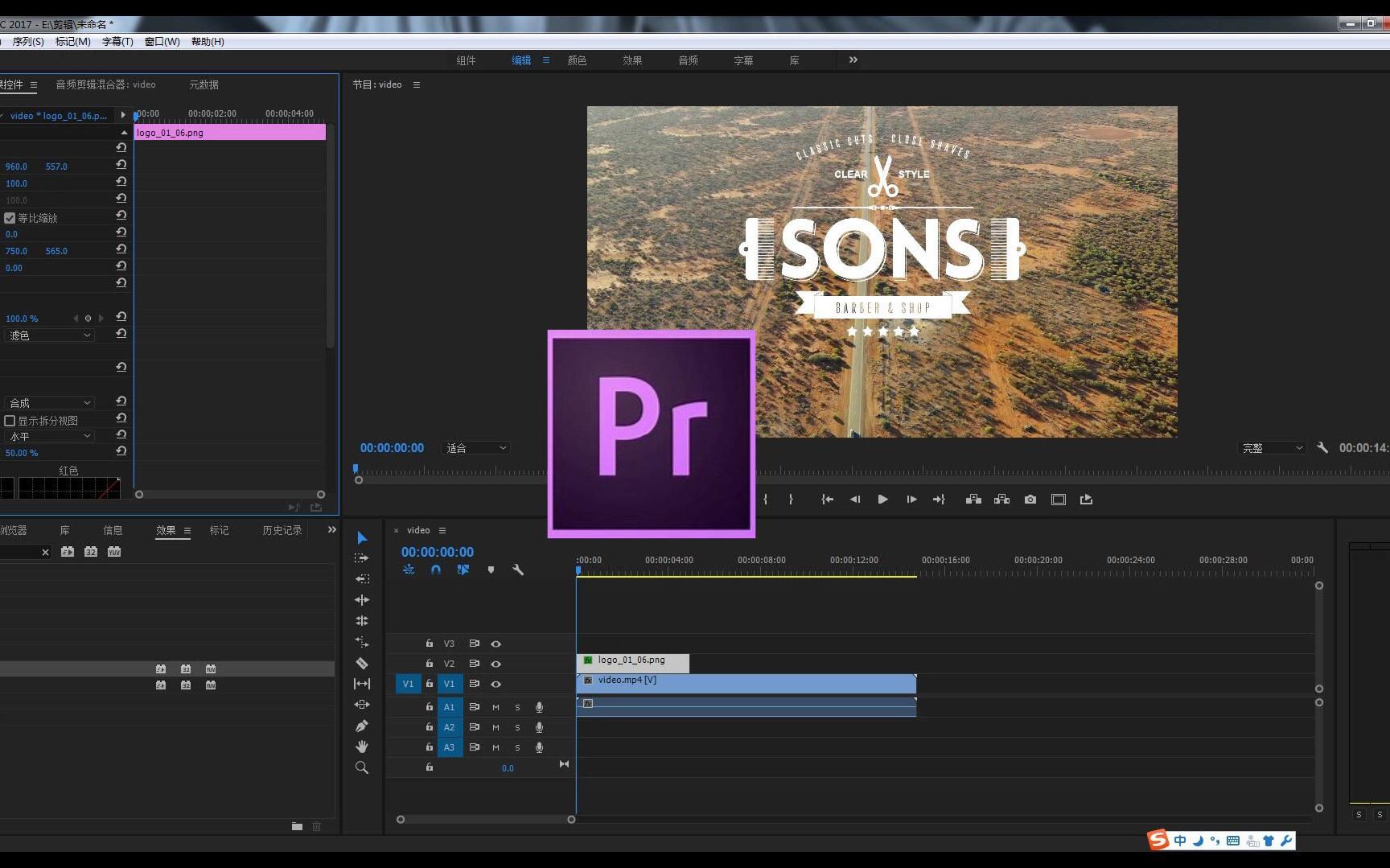This screenshot has width=1390, height=868.
Task: Select video.mp4 clip in timeline
Action: 746,683
